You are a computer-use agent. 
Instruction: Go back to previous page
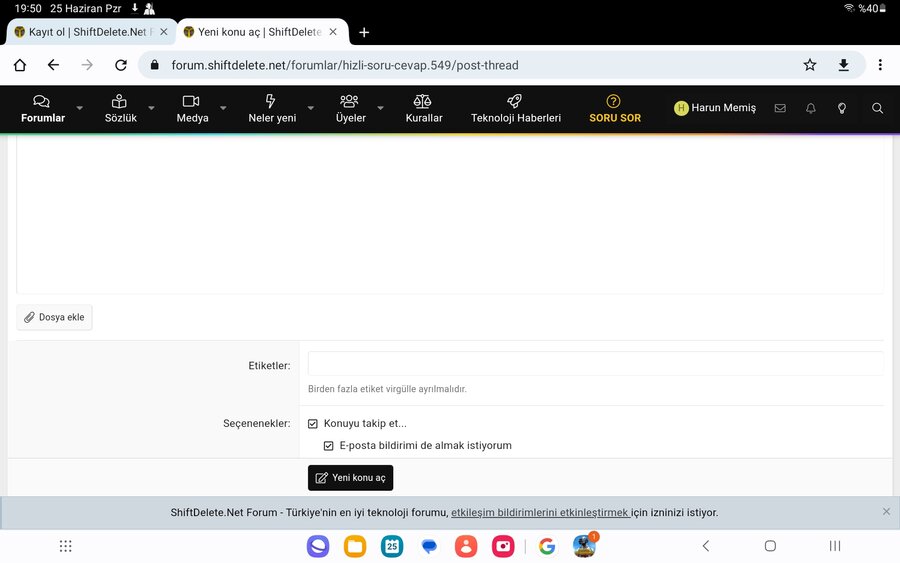pyautogui.click(x=53, y=65)
